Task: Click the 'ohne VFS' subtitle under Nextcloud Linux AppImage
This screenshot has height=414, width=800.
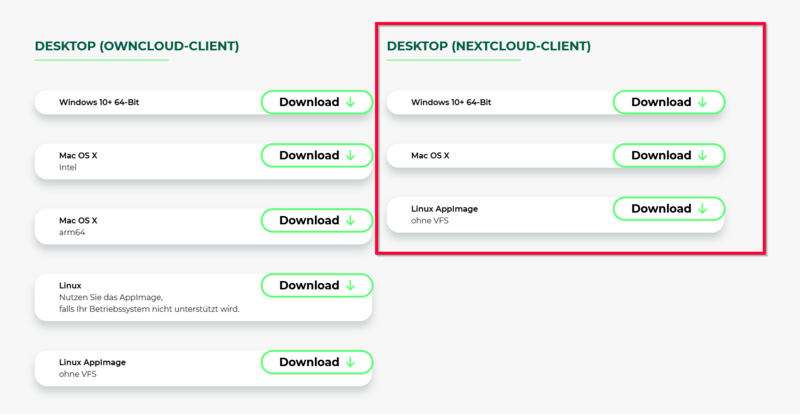Action: tap(431, 221)
